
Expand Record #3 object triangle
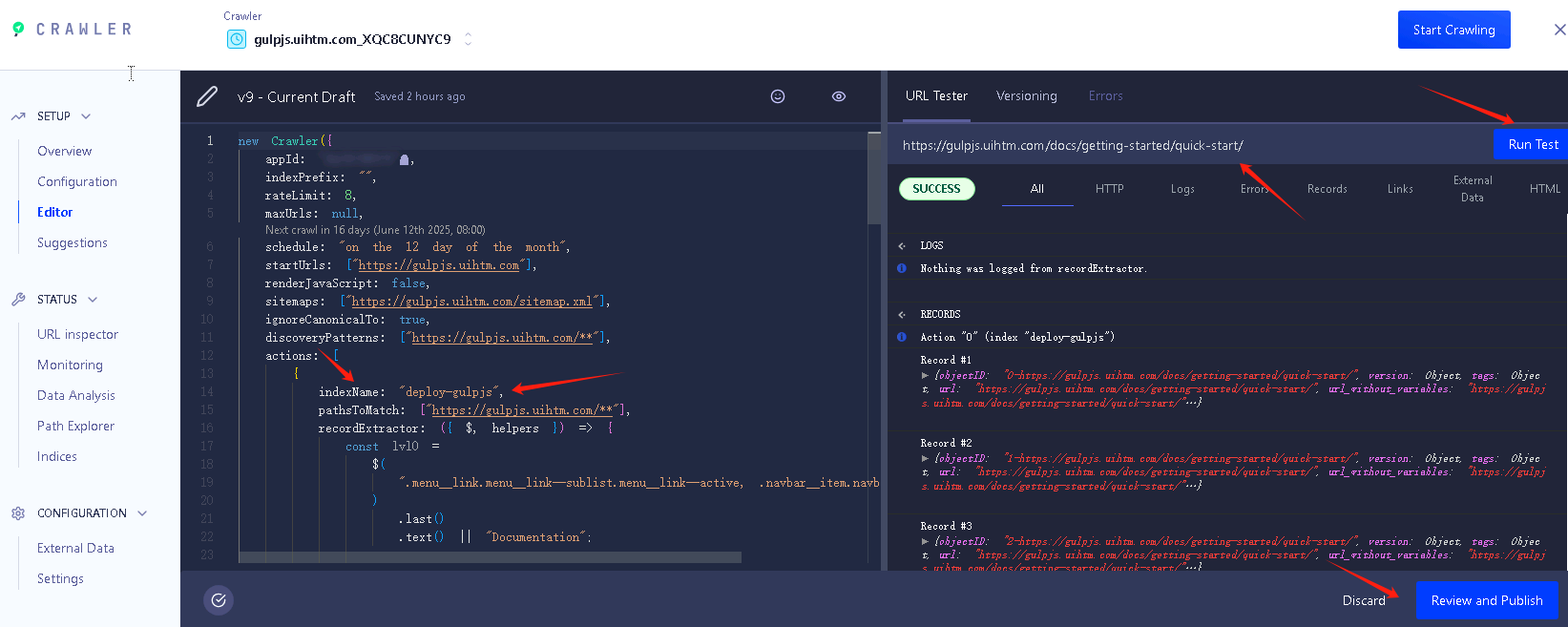(x=925, y=541)
